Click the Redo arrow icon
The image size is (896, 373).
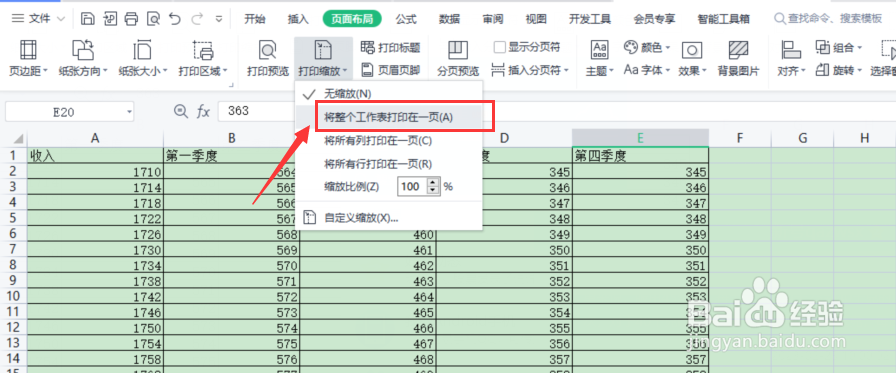tap(197, 19)
